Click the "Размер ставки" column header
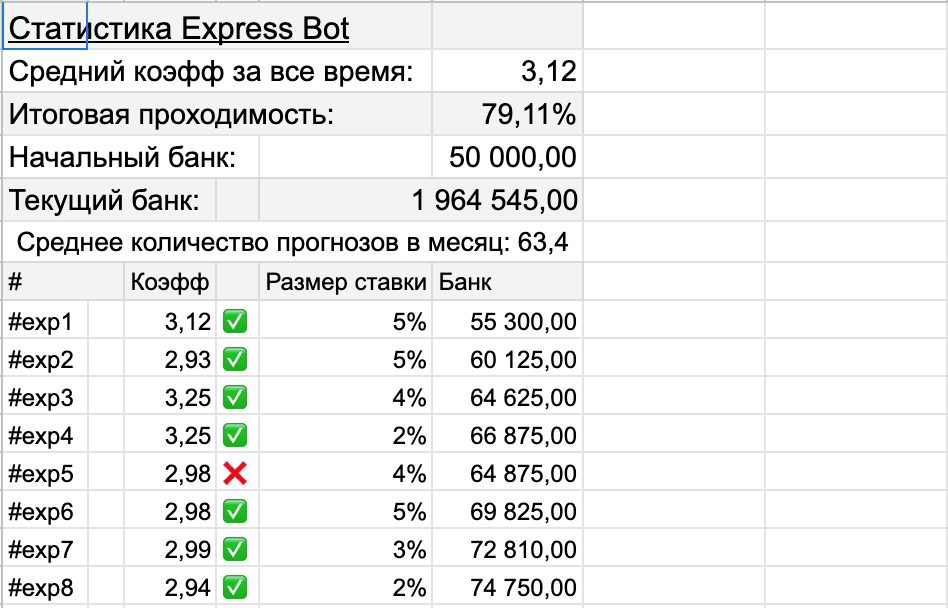 (346, 283)
